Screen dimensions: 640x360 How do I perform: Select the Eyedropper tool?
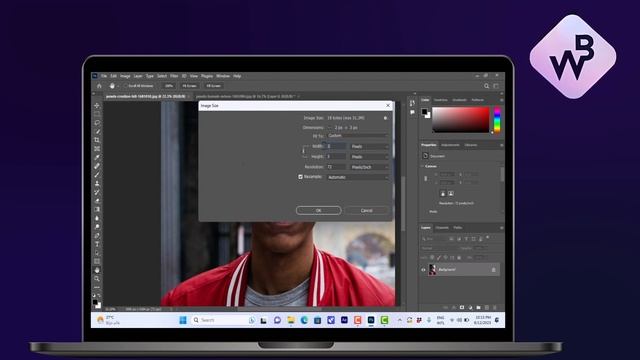97,157
